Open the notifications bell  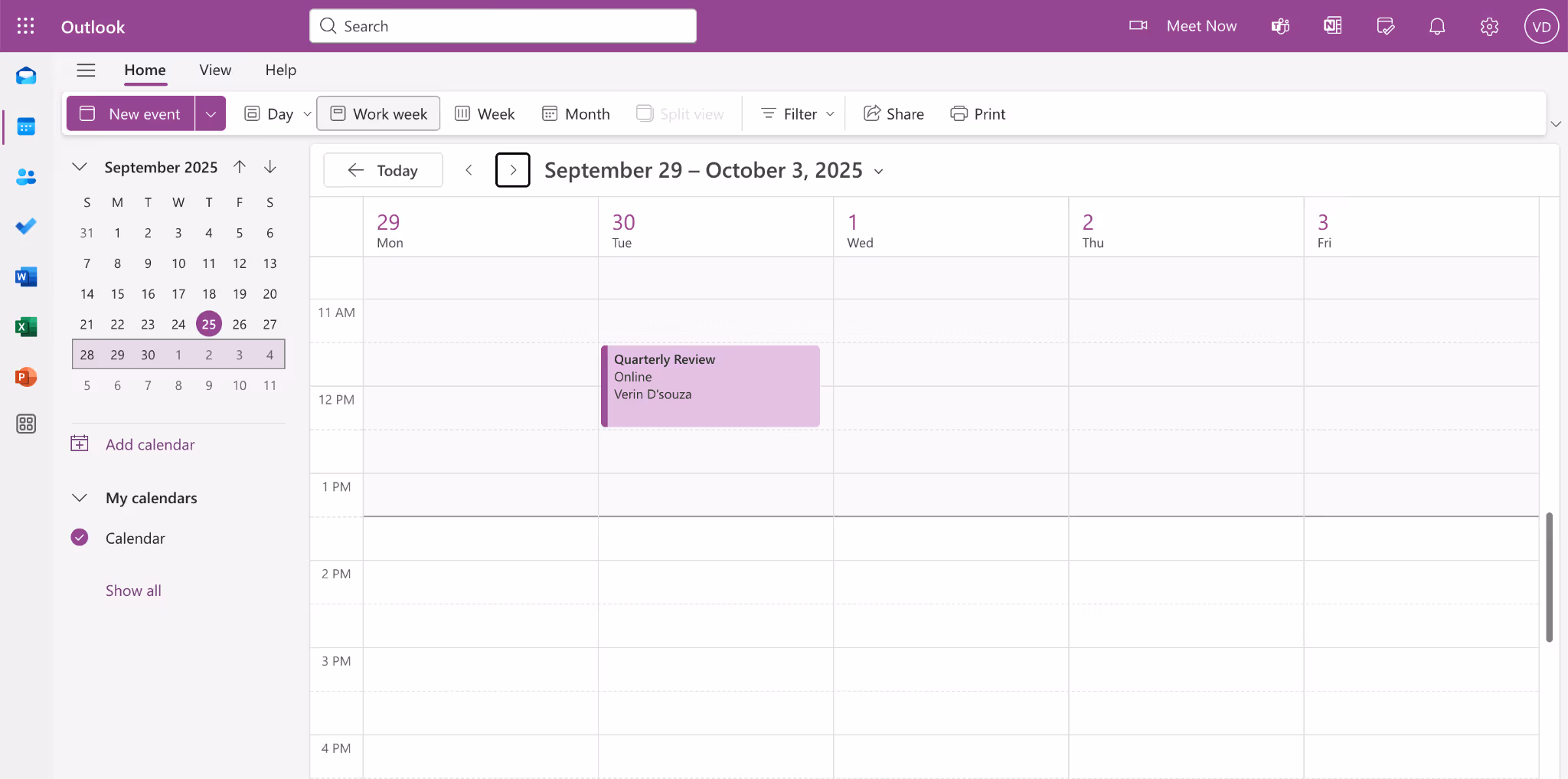1436,26
